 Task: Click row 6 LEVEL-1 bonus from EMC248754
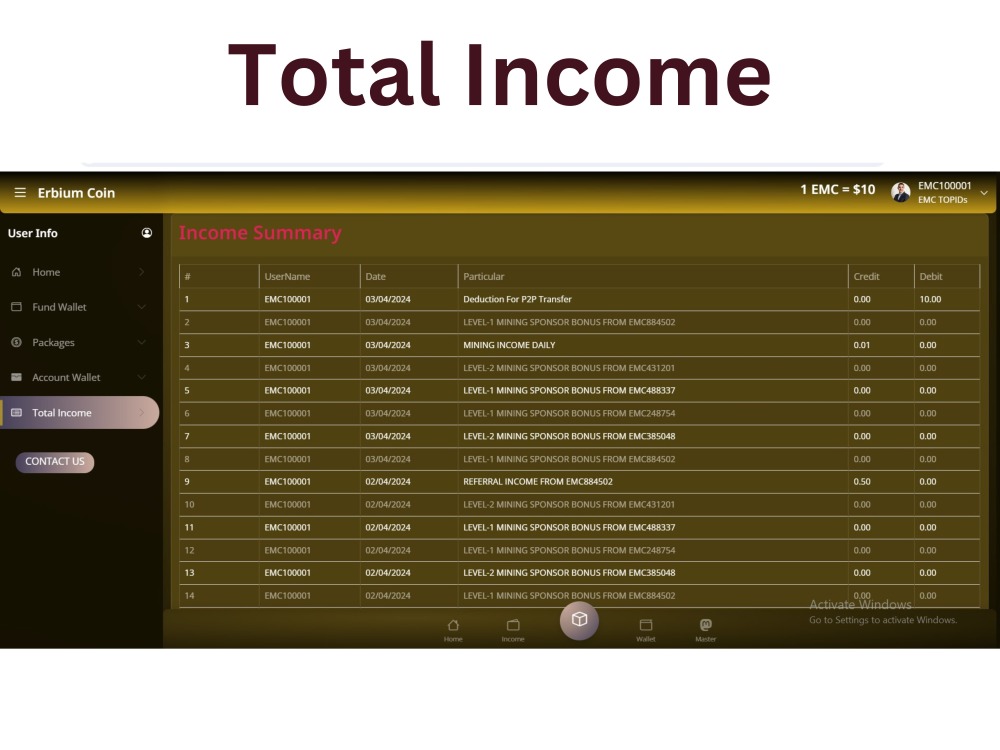569,413
